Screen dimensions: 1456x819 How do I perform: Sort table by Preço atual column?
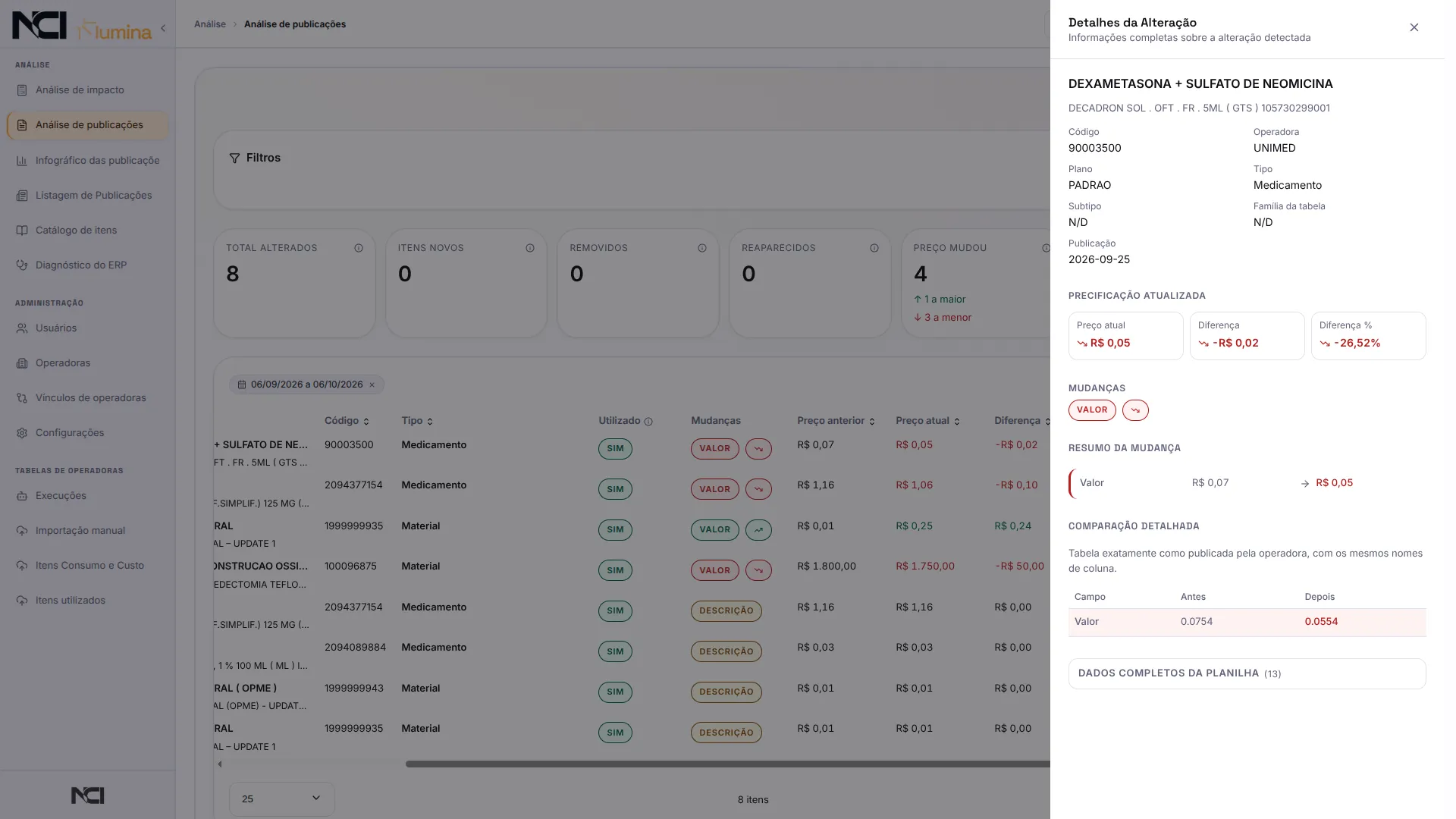point(927,421)
